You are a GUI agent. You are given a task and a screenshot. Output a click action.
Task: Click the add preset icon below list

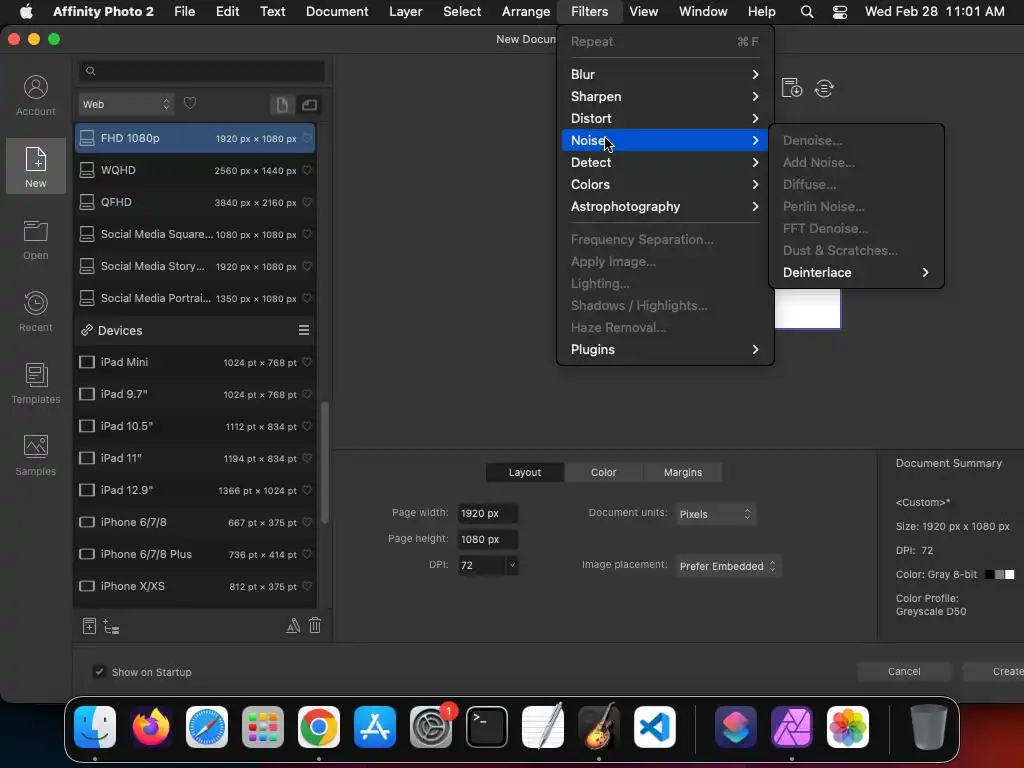tap(89, 626)
